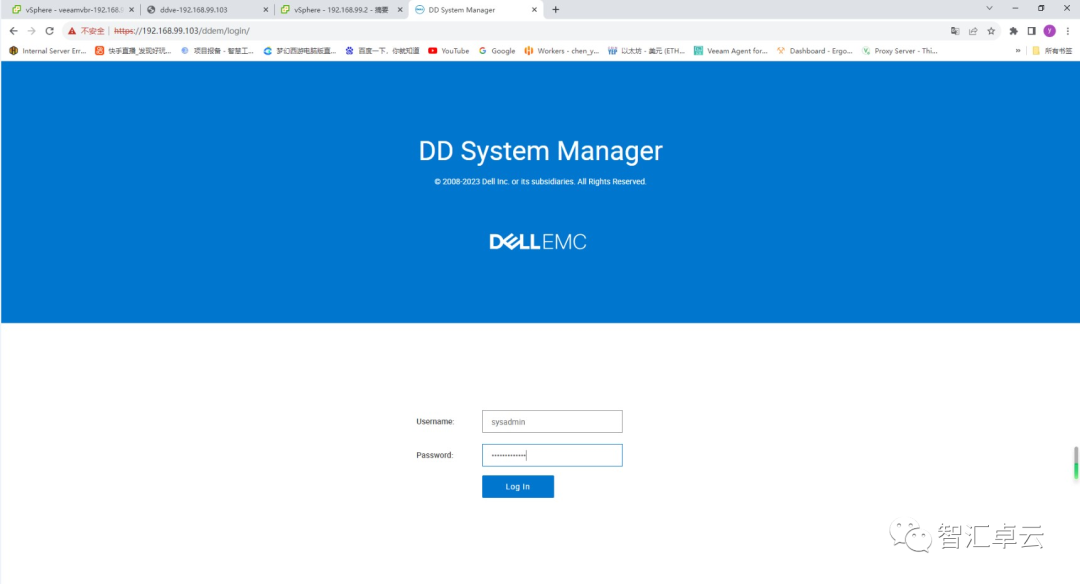This screenshot has height=584, width=1080.
Task: Click the address bar URL
Action: [182, 31]
